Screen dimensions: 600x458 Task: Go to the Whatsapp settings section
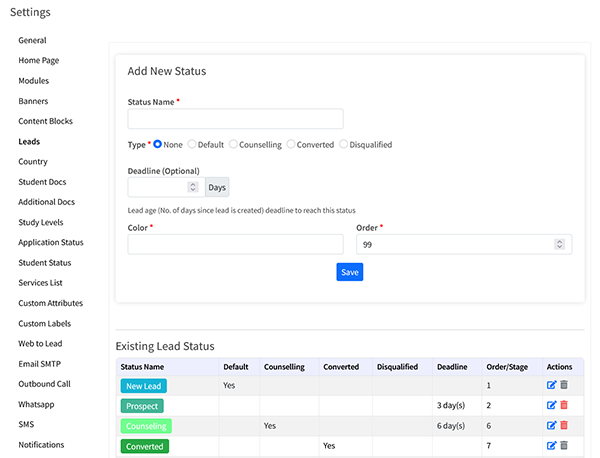click(x=38, y=404)
